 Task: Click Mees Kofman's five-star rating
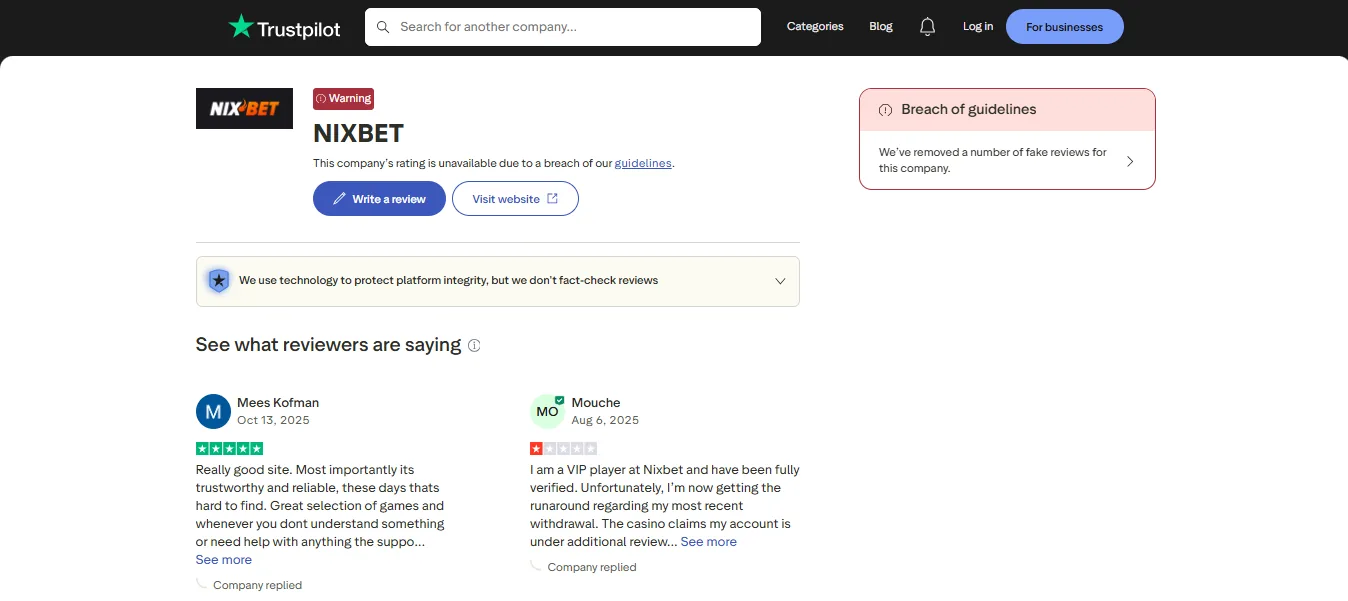click(x=229, y=449)
